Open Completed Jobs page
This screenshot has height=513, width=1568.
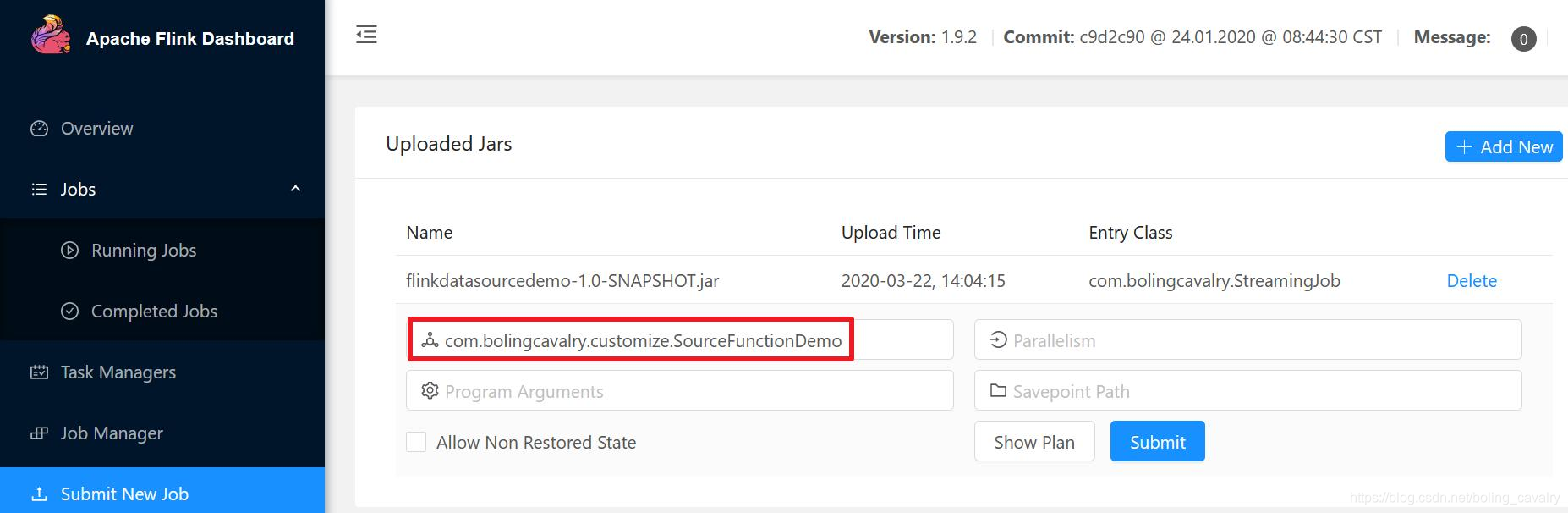[154, 312]
